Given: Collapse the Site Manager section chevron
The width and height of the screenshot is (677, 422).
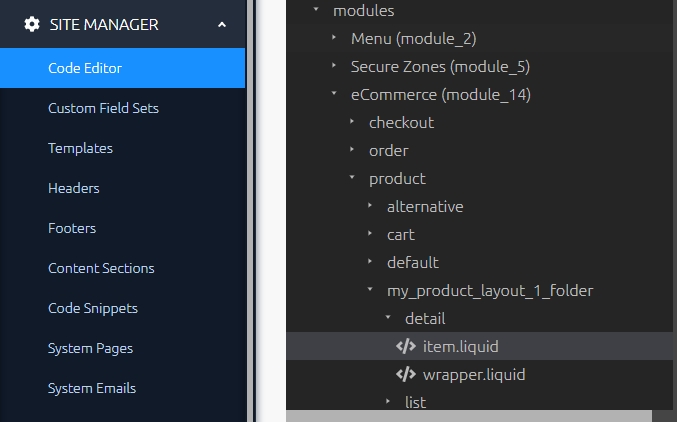Looking at the screenshot, I should [x=221, y=25].
